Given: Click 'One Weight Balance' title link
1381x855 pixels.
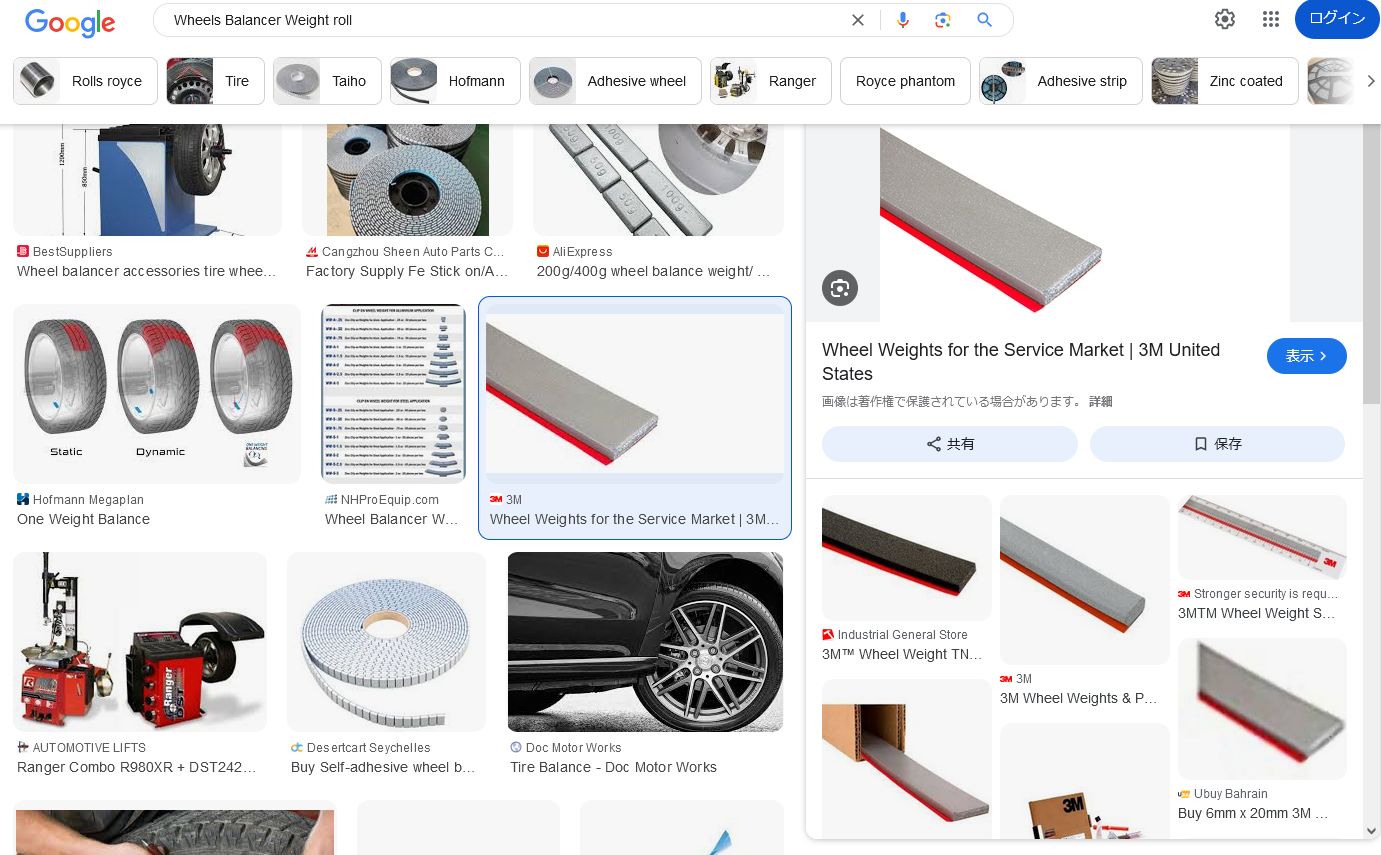Looking at the screenshot, I should (x=83, y=519).
